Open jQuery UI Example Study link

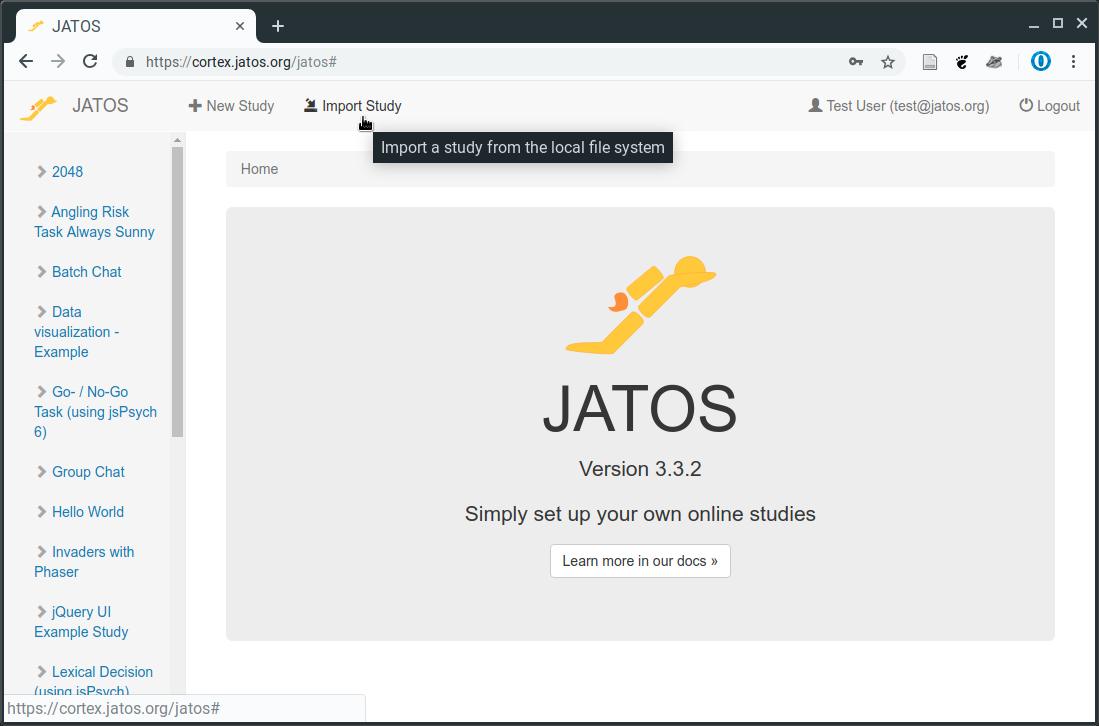click(81, 622)
